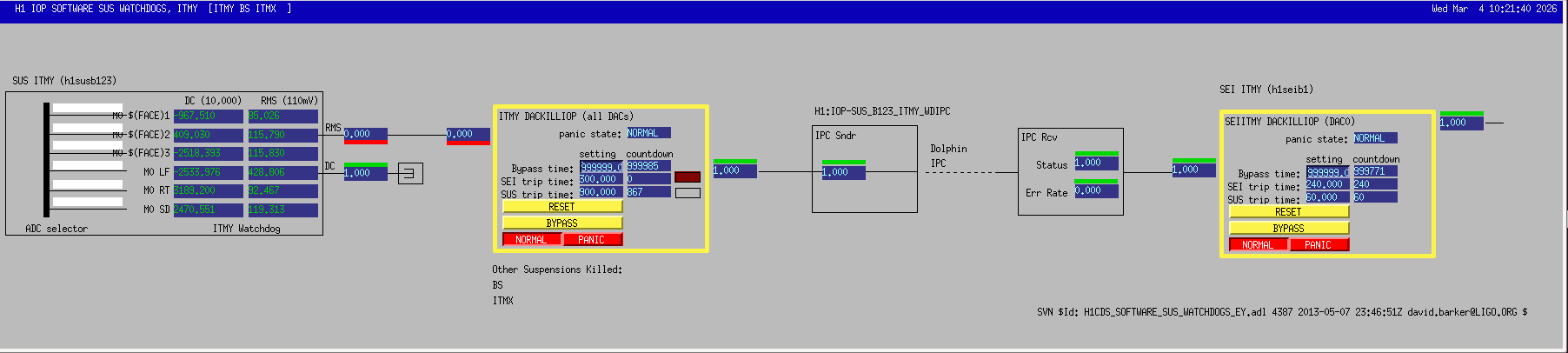Click the dark red indicator in ITMY DACKILLIOP
This screenshot has width=1568, height=353.
tap(687, 176)
